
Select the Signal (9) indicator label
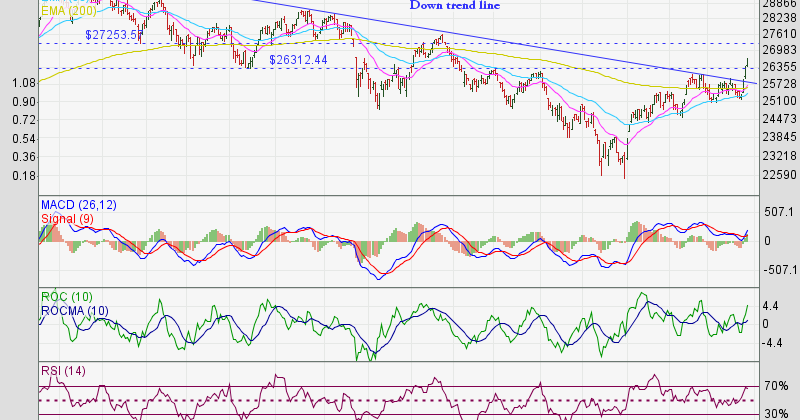point(67,219)
